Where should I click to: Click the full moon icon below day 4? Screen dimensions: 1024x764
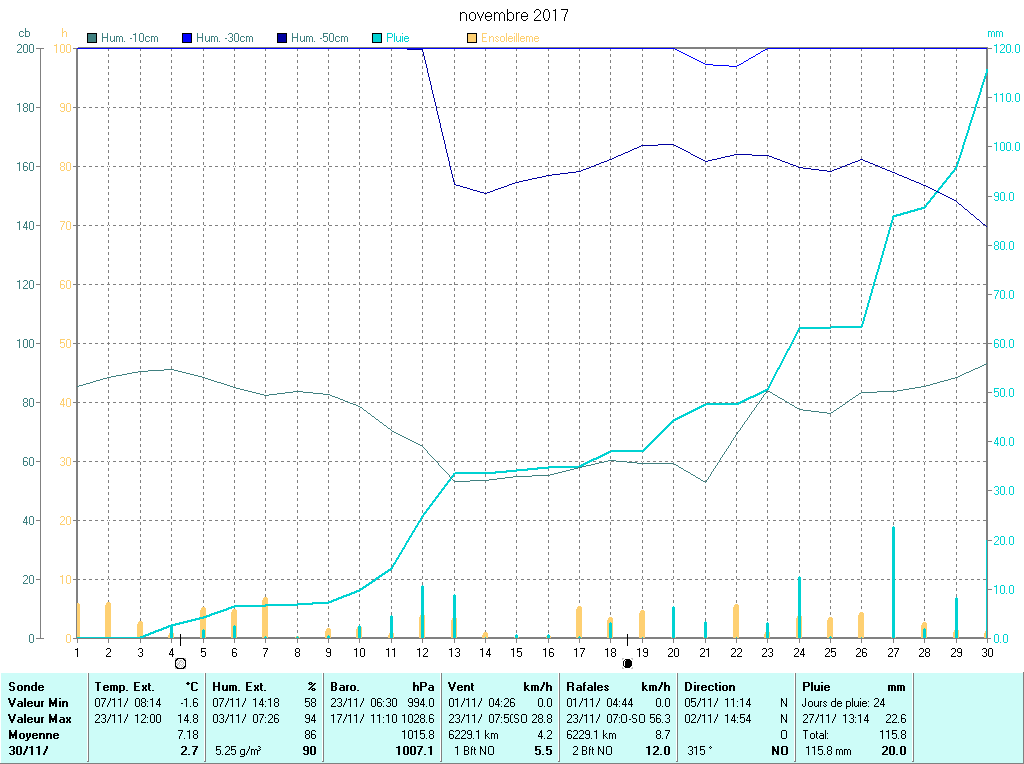(180, 663)
